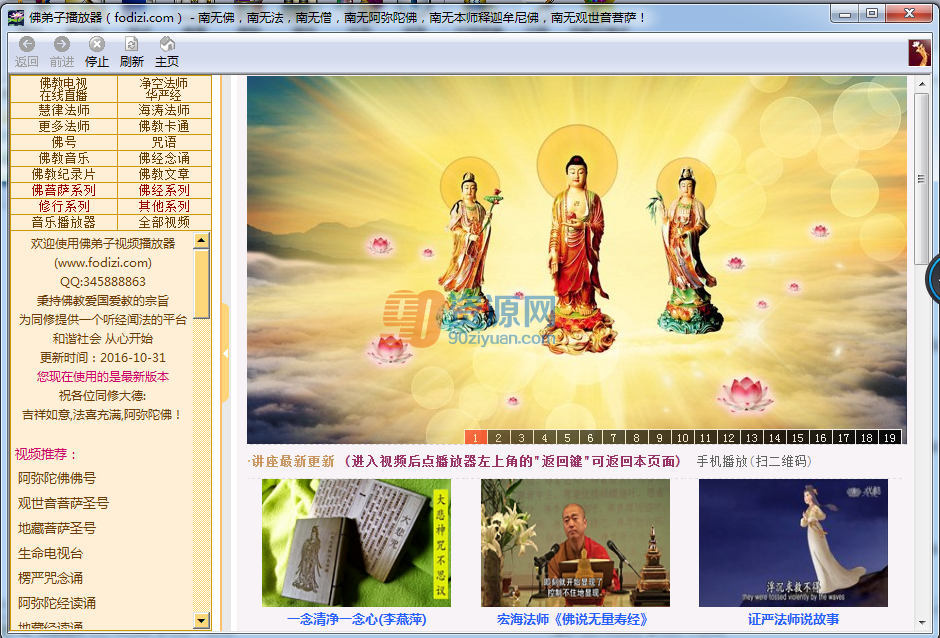Screen dimensions: 940x638
Task: Click the Buddha banner image
Action: [x=577, y=260]
